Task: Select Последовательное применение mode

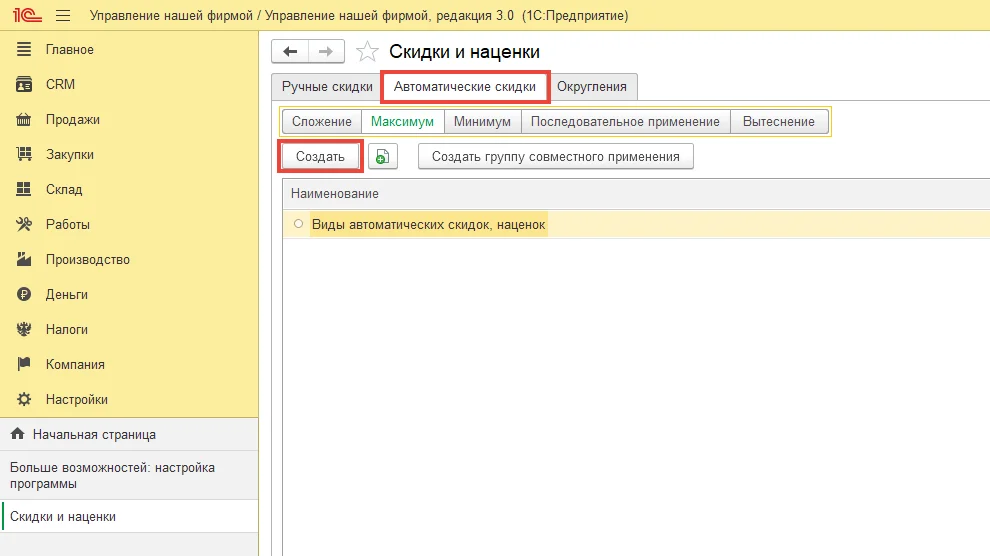Action: click(625, 122)
